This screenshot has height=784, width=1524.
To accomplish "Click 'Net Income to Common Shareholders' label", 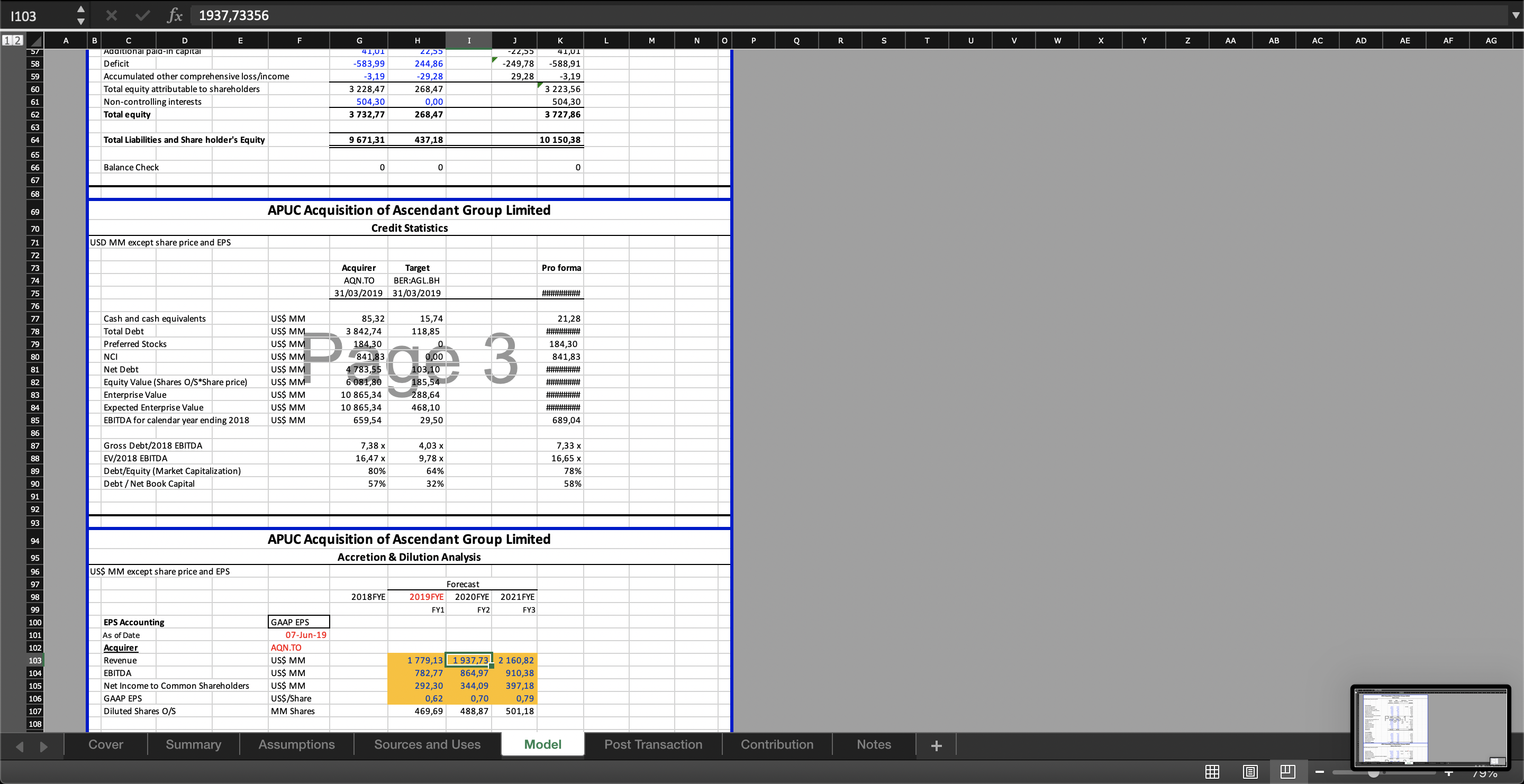I will (x=176, y=686).
